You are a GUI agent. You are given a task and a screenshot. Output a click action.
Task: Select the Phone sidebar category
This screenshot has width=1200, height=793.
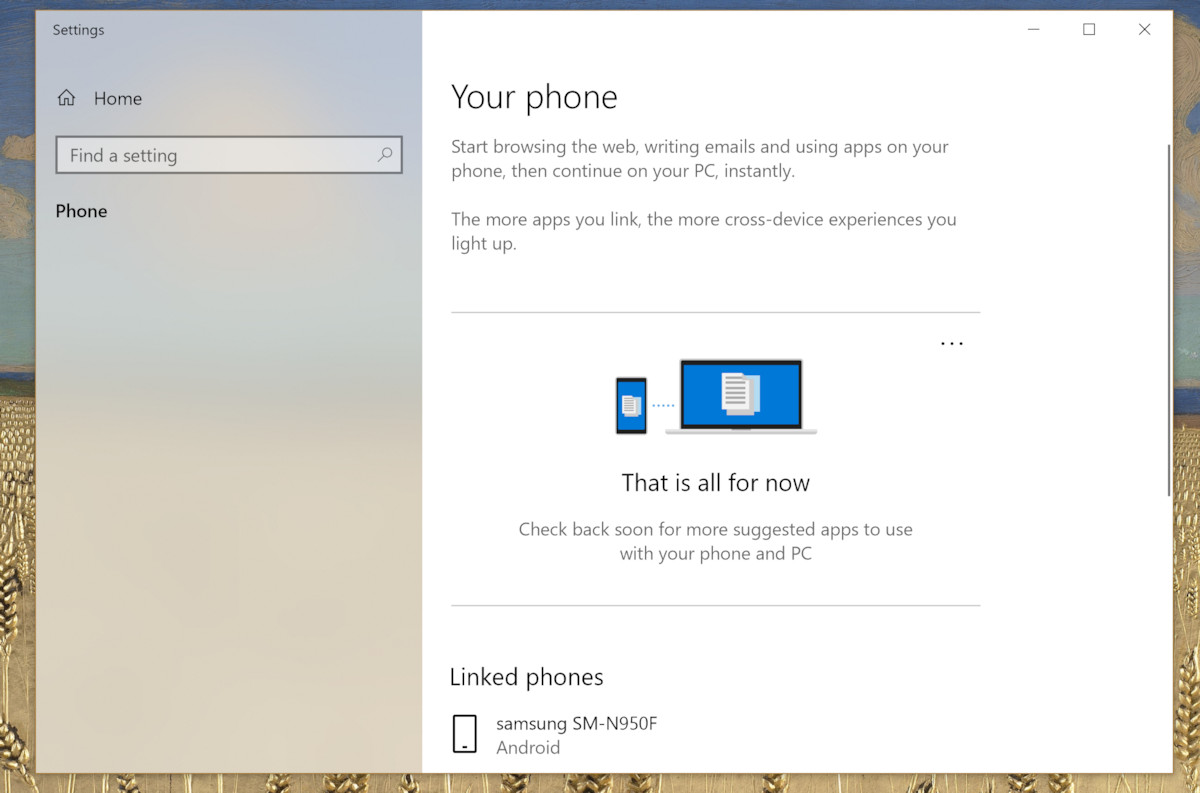click(x=81, y=211)
